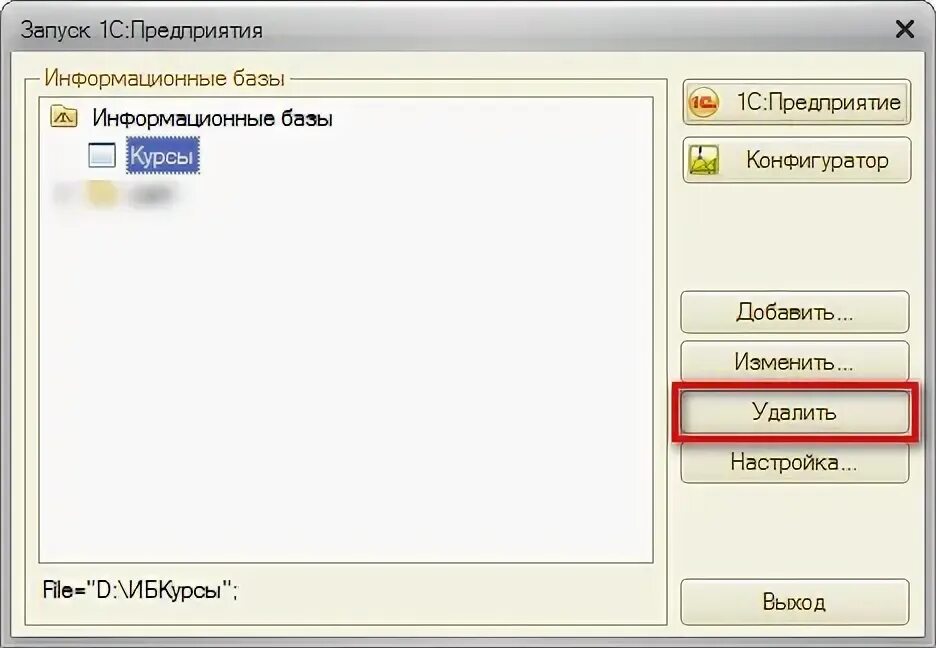
Task: Click the Запуск 1С:Предприятия title bar text
Action: point(142,30)
